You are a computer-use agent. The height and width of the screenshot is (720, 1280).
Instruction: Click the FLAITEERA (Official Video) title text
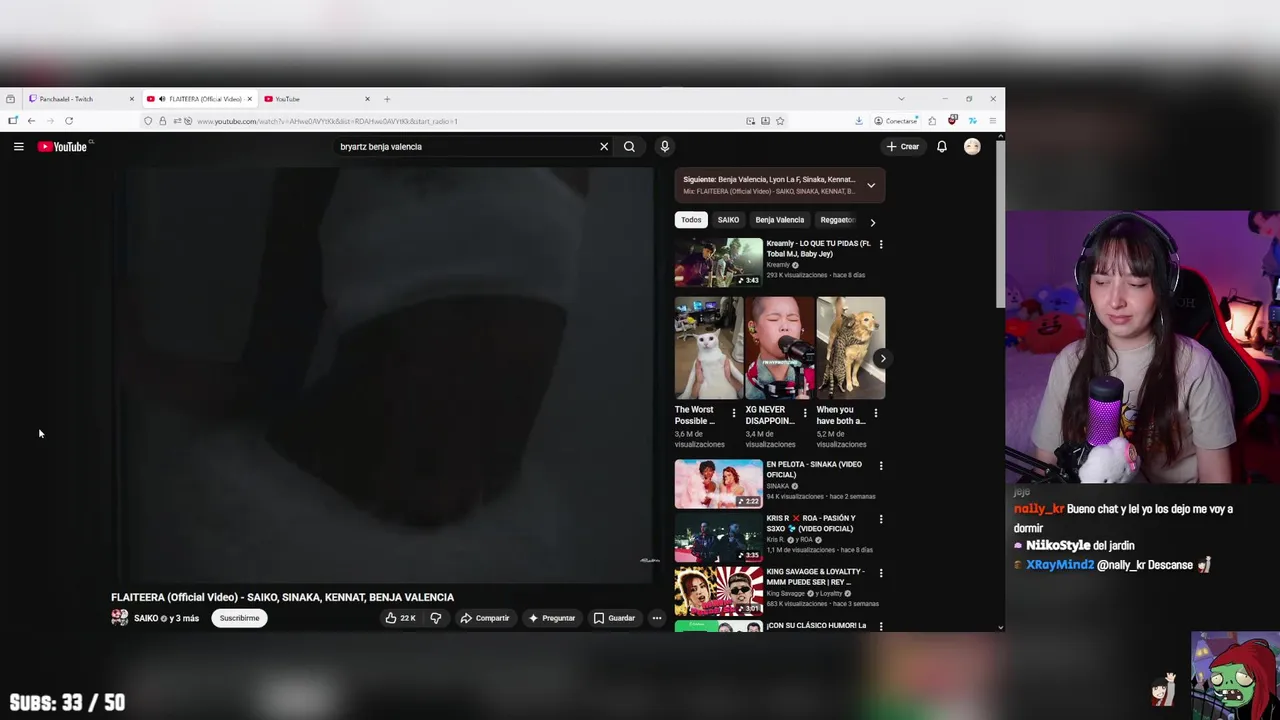pos(282,597)
